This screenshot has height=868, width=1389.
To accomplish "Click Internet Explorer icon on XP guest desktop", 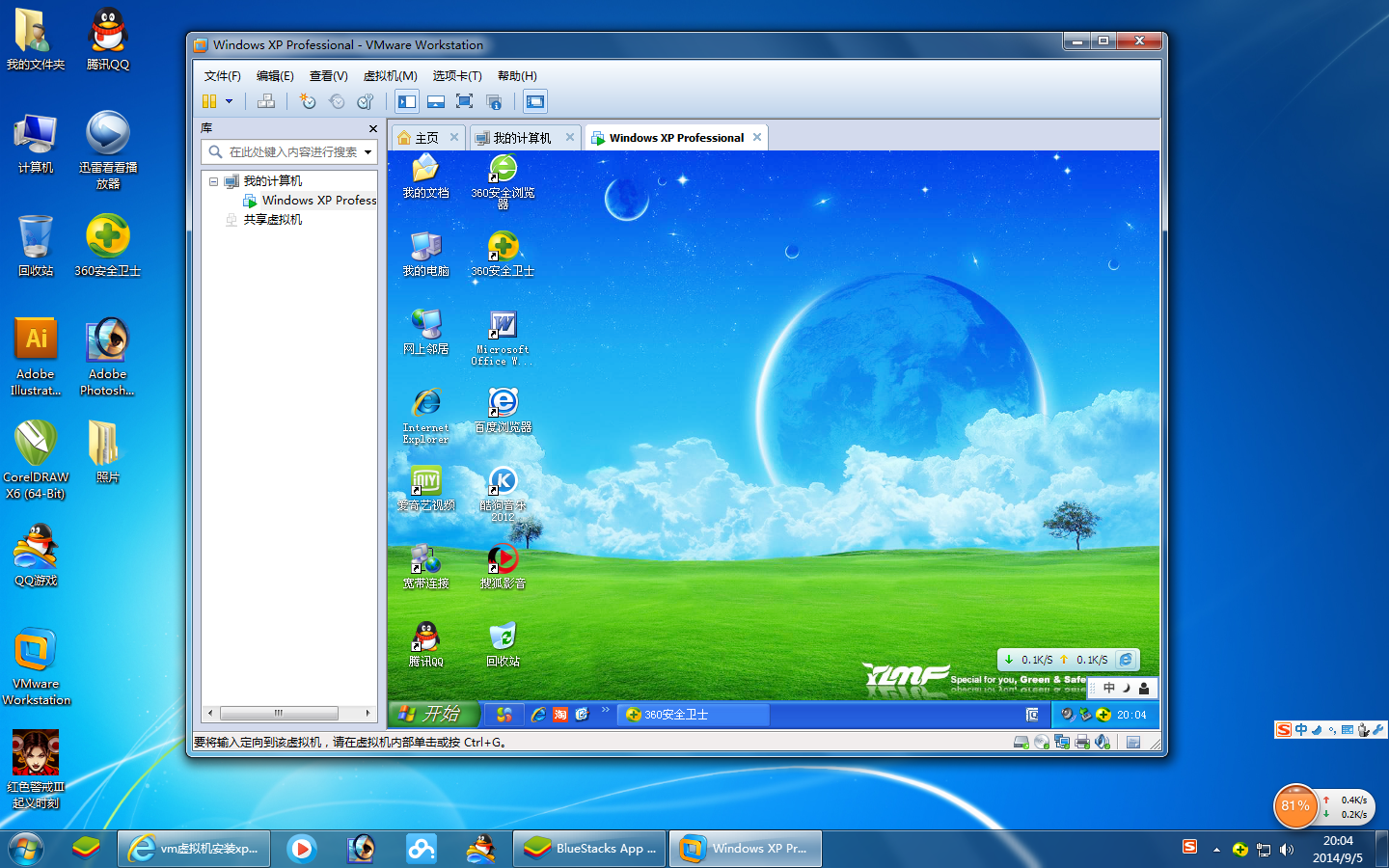I will 425,417.
